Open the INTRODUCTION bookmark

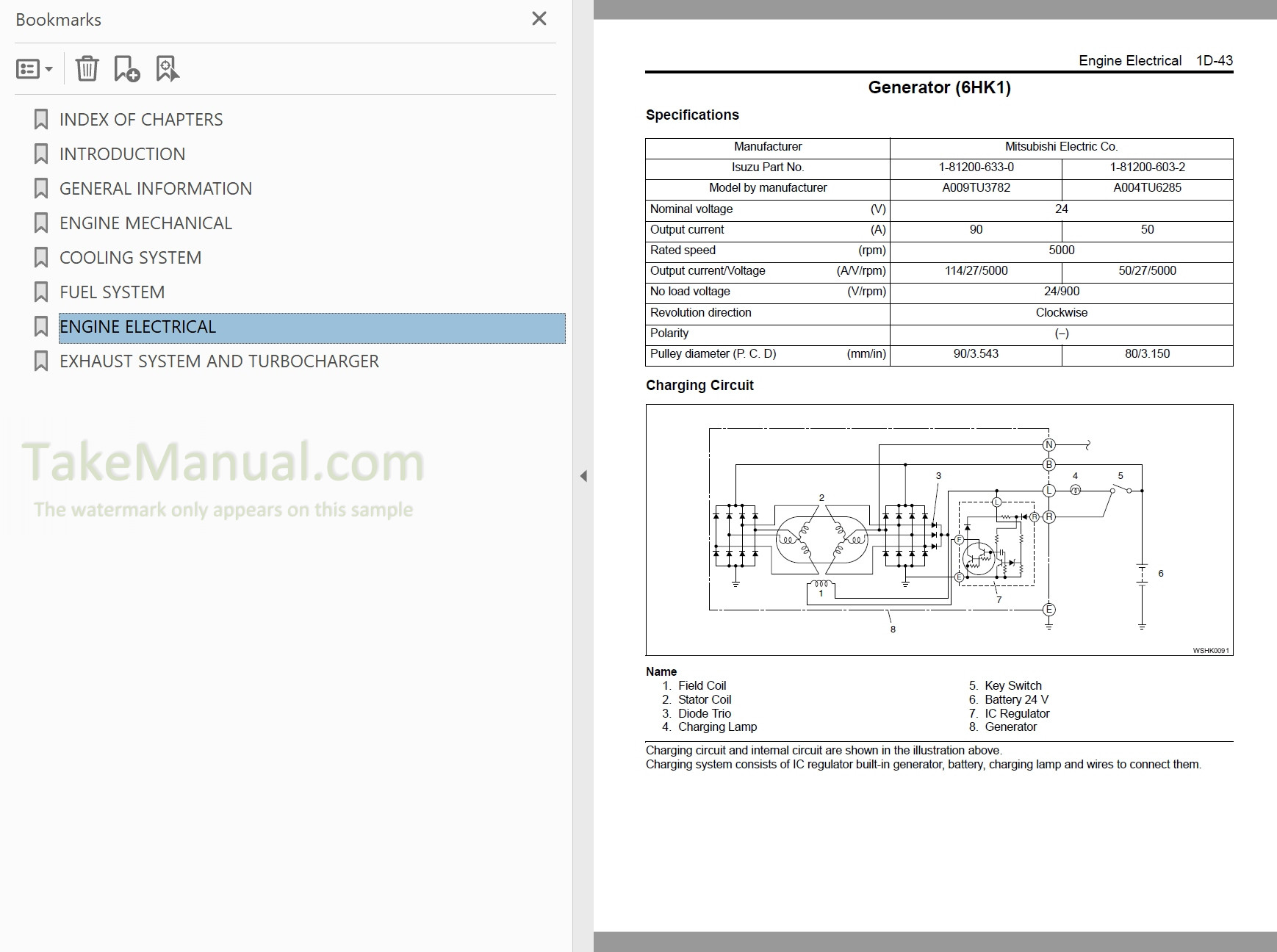(122, 154)
